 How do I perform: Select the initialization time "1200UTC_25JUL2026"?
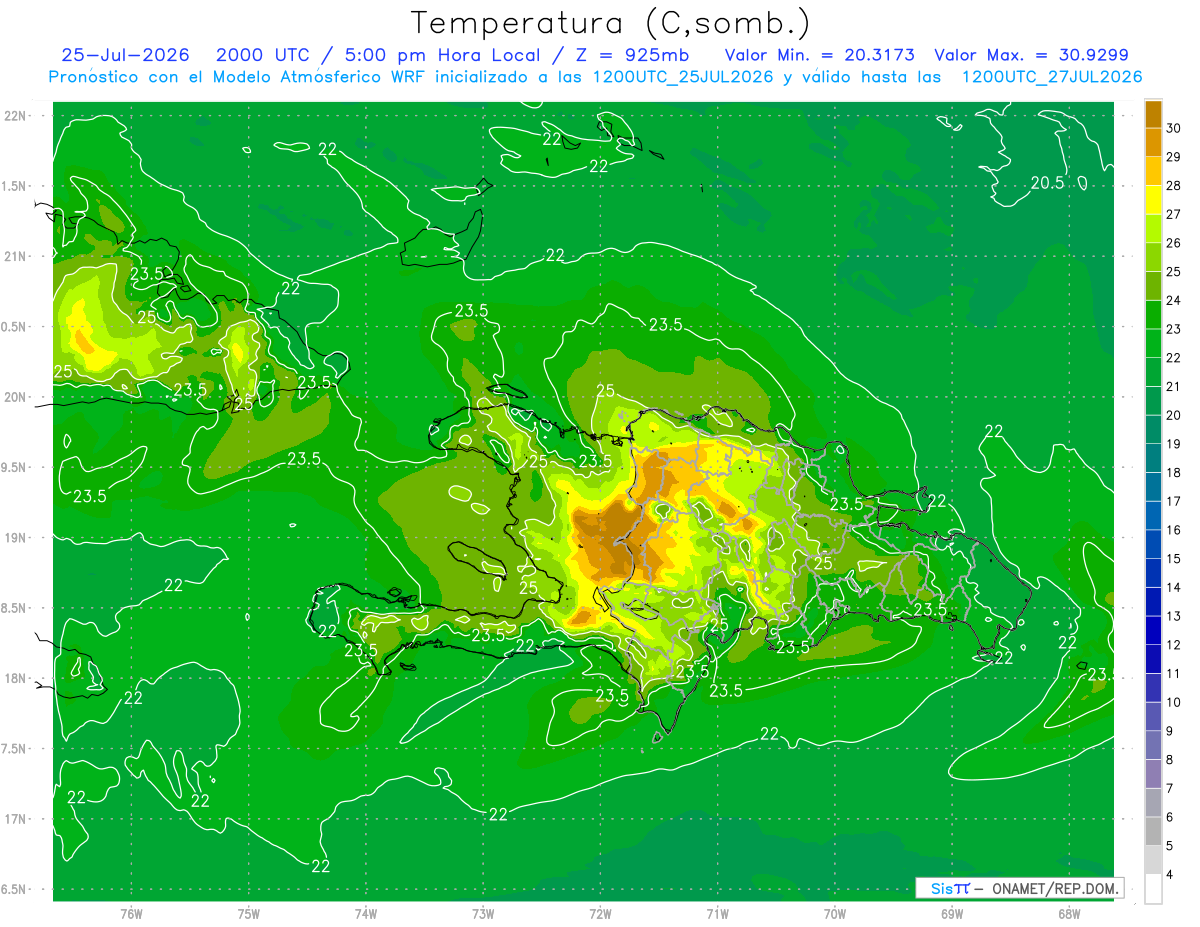click(x=683, y=77)
